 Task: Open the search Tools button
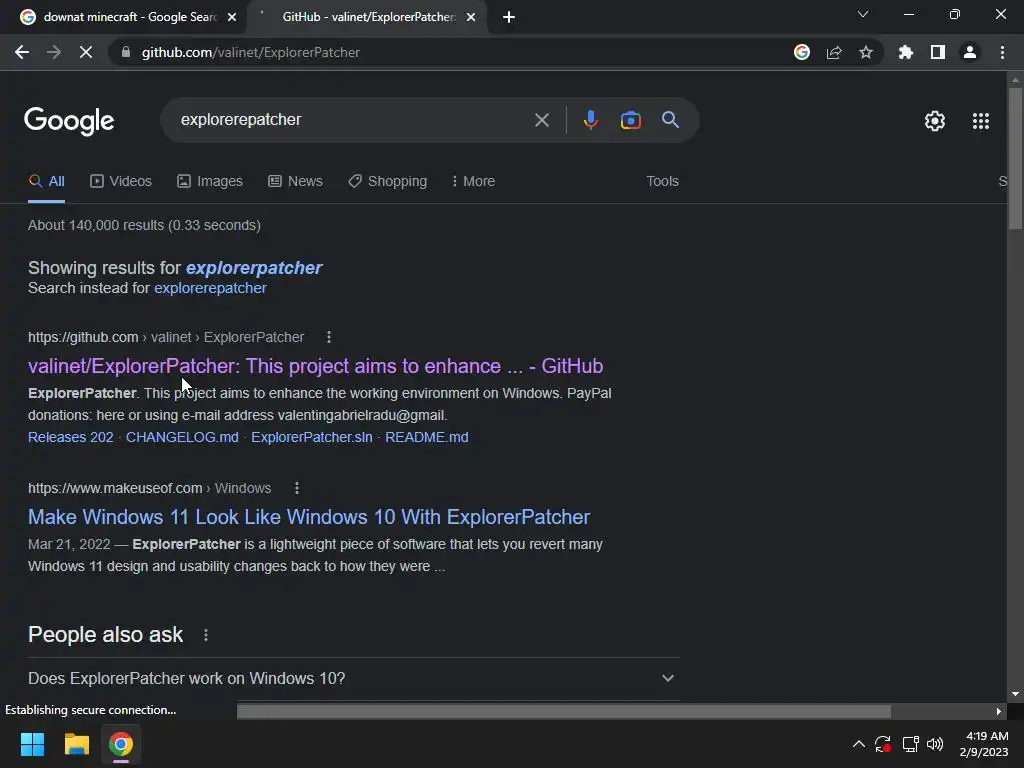(662, 181)
